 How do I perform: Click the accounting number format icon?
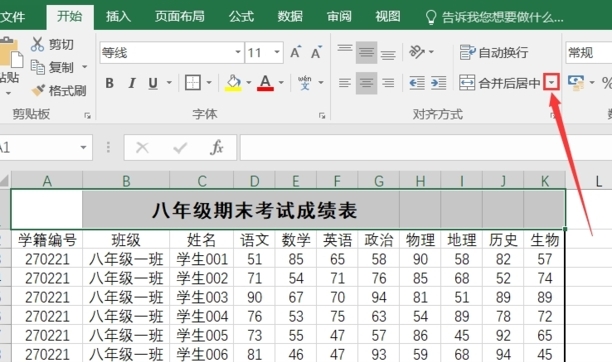(x=576, y=83)
